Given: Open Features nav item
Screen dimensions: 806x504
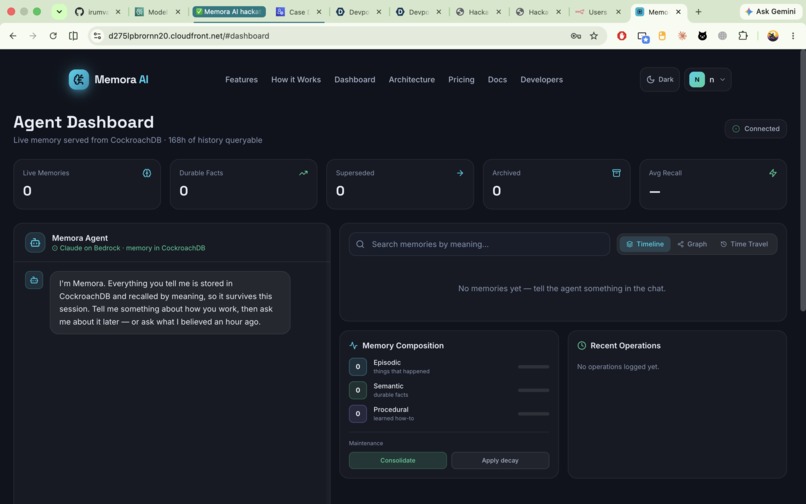Looking at the screenshot, I should click(241, 80).
